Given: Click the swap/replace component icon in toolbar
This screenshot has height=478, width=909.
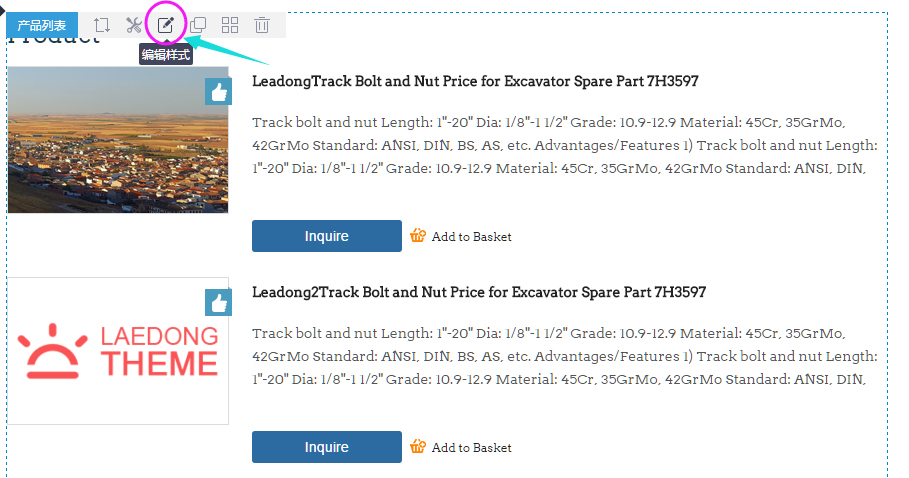Looking at the screenshot, I should (102, 25).
